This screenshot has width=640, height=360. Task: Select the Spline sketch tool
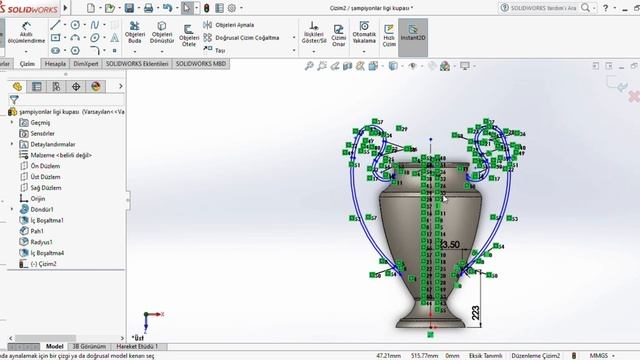click(95, 25)
